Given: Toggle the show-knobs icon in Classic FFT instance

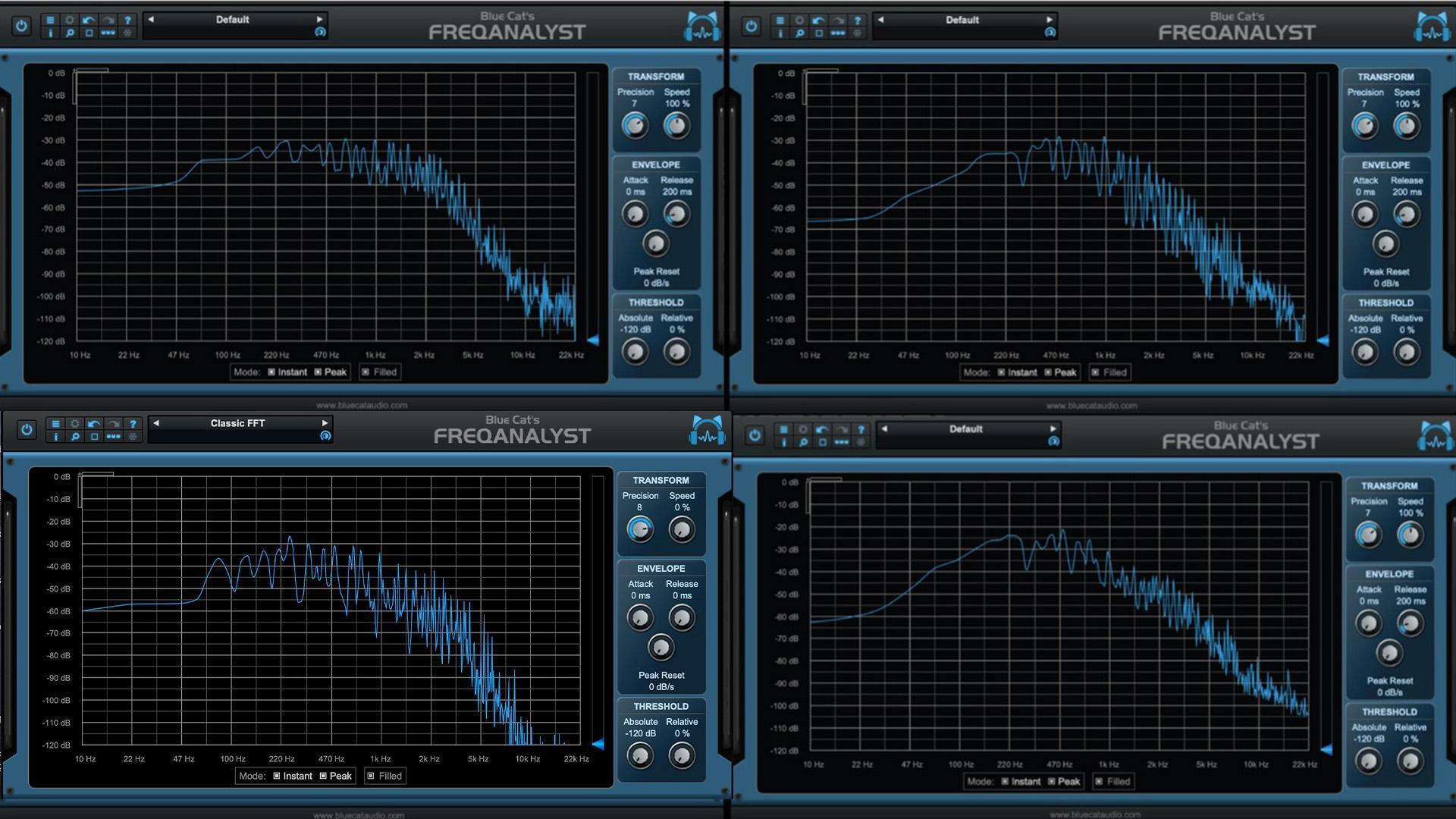Looking at the screenshot, I should pos(113,437).
